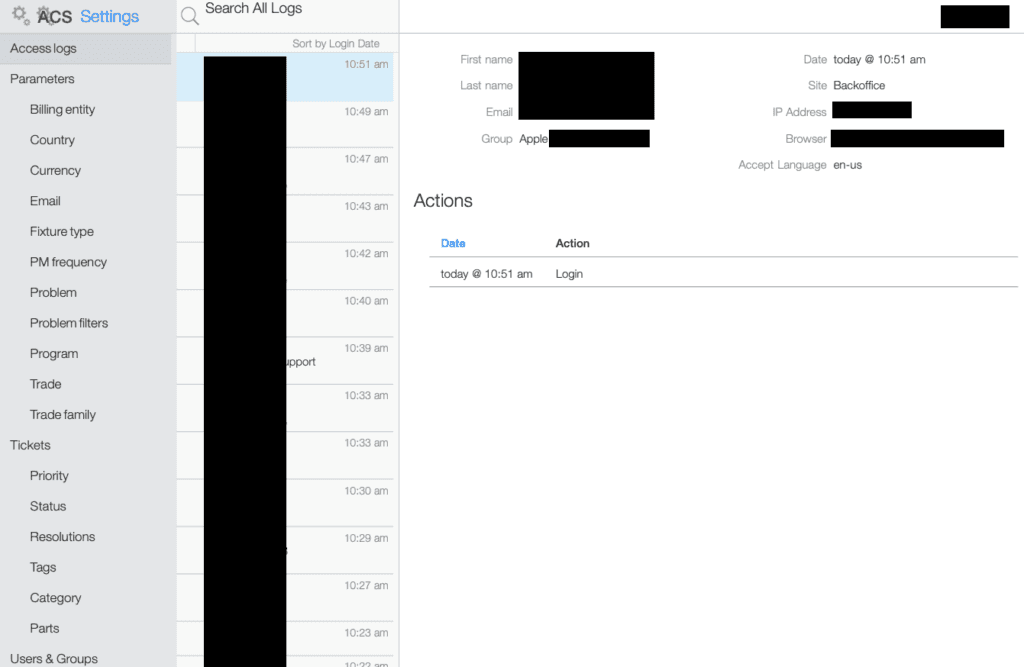The width and height of the screenshot is (1024, 667).
Task: Click the ACS gear settings icon
Action: click(20, 15)
